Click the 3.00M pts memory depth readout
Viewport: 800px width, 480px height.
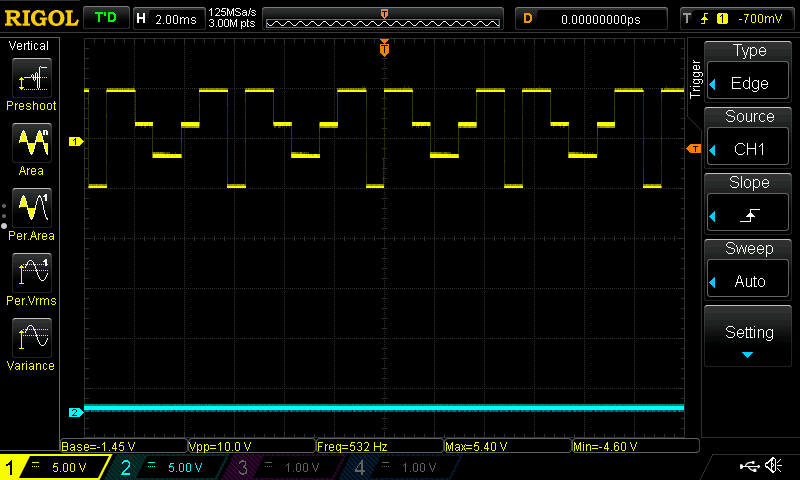click(x=232, y=23)
